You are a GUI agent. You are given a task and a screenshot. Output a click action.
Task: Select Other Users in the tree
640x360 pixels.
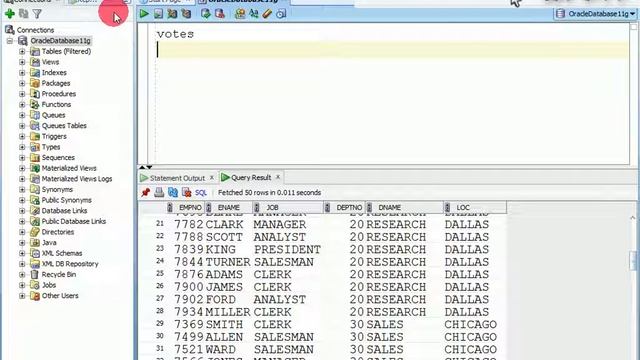pyautogui.click(x=60, y=296)
